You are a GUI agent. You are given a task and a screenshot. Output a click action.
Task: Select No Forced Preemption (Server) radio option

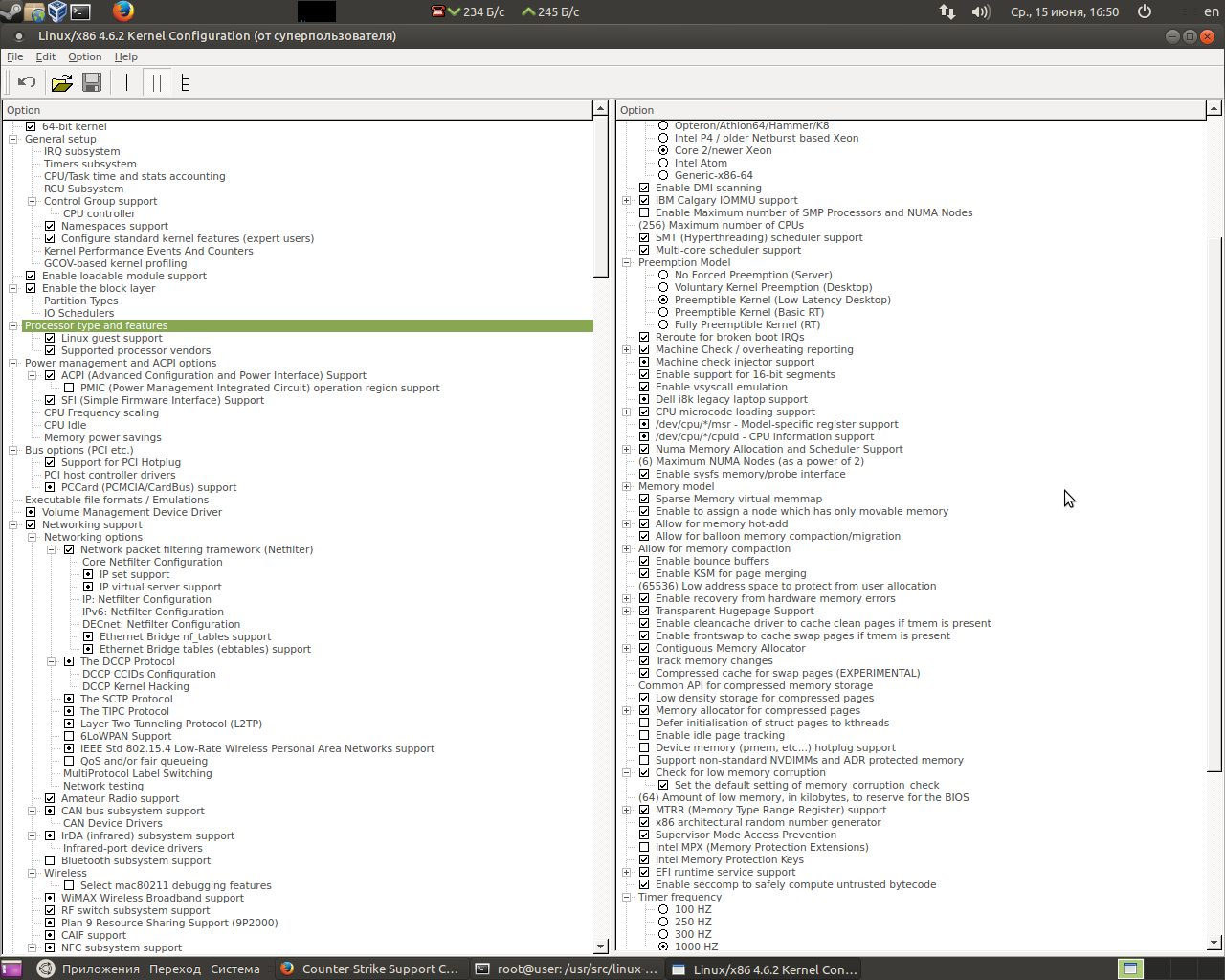tap(663, 275)
